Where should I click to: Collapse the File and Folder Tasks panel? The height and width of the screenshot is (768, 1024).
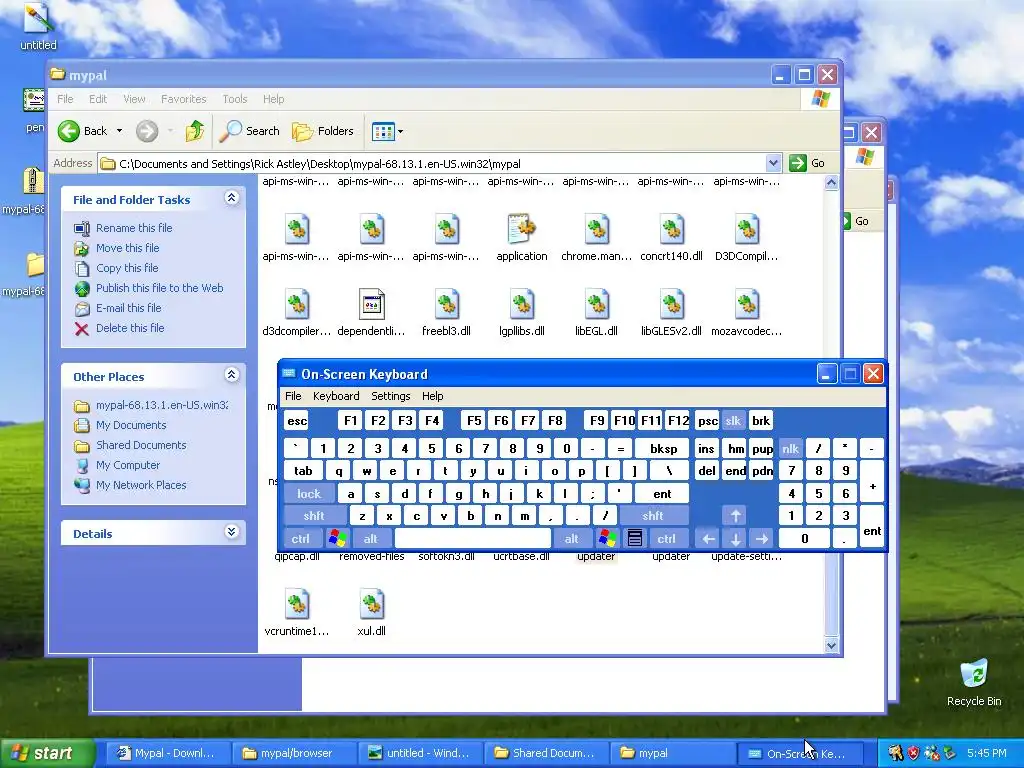click(x=231, y=197)
